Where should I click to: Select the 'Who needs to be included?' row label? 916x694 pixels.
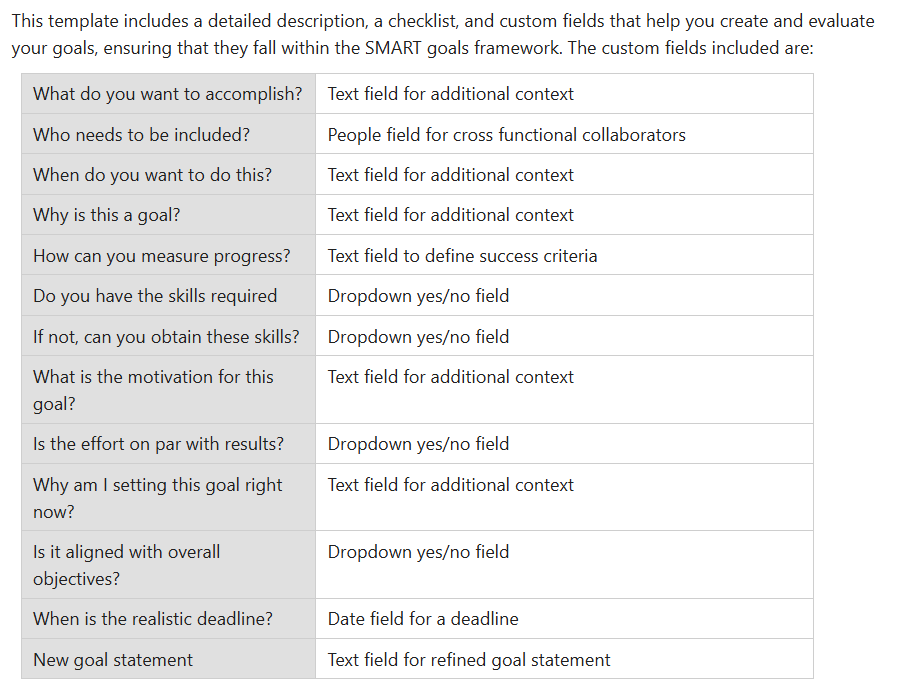[141, 135]
